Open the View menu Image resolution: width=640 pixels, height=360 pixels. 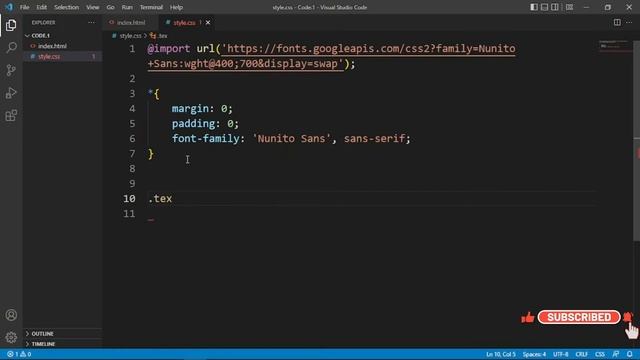93,7
